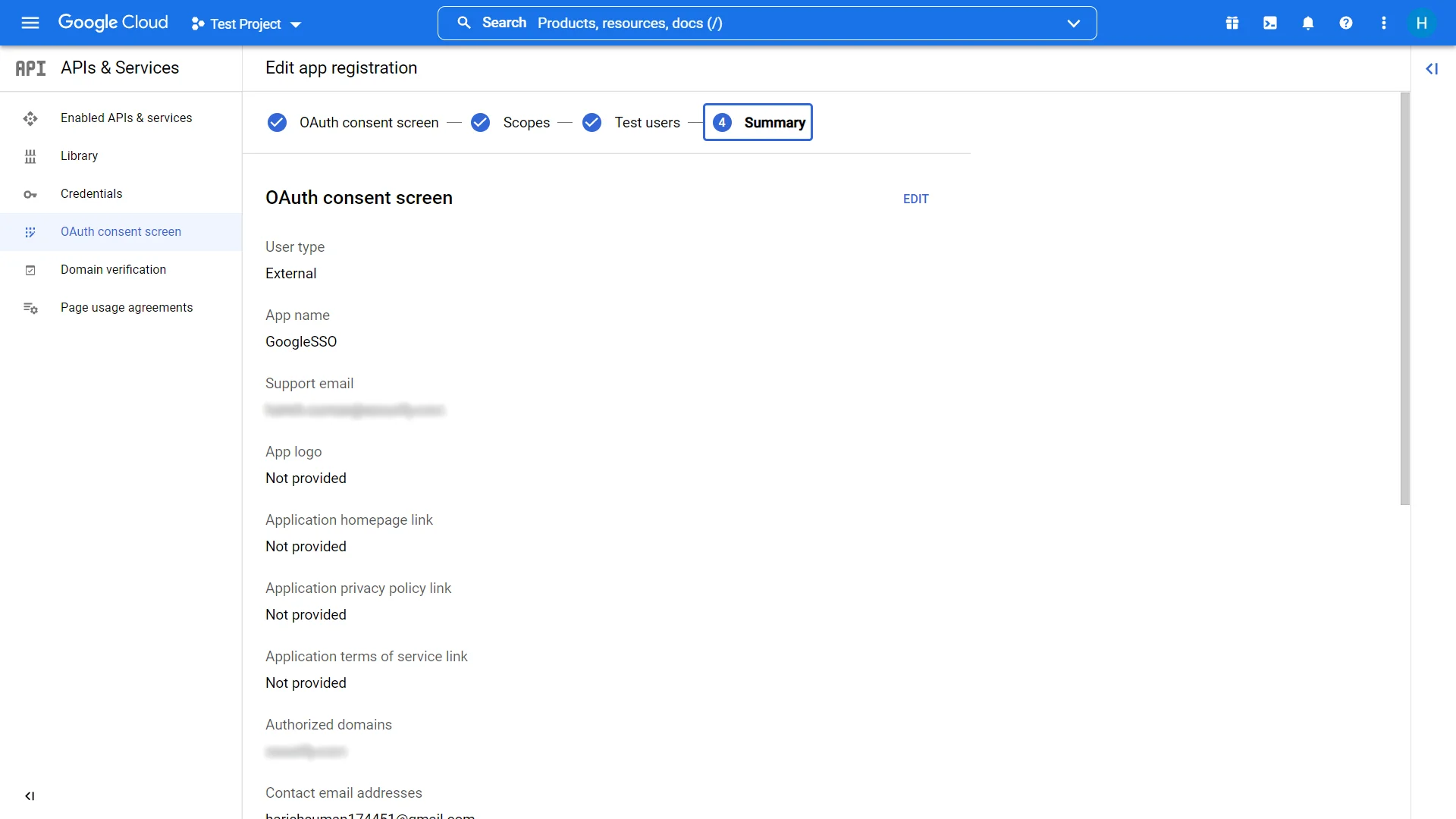Click the Google Cloud help icon
Screen dimensions: 1456x819
pyautogui.click(x=1346, y=23)
